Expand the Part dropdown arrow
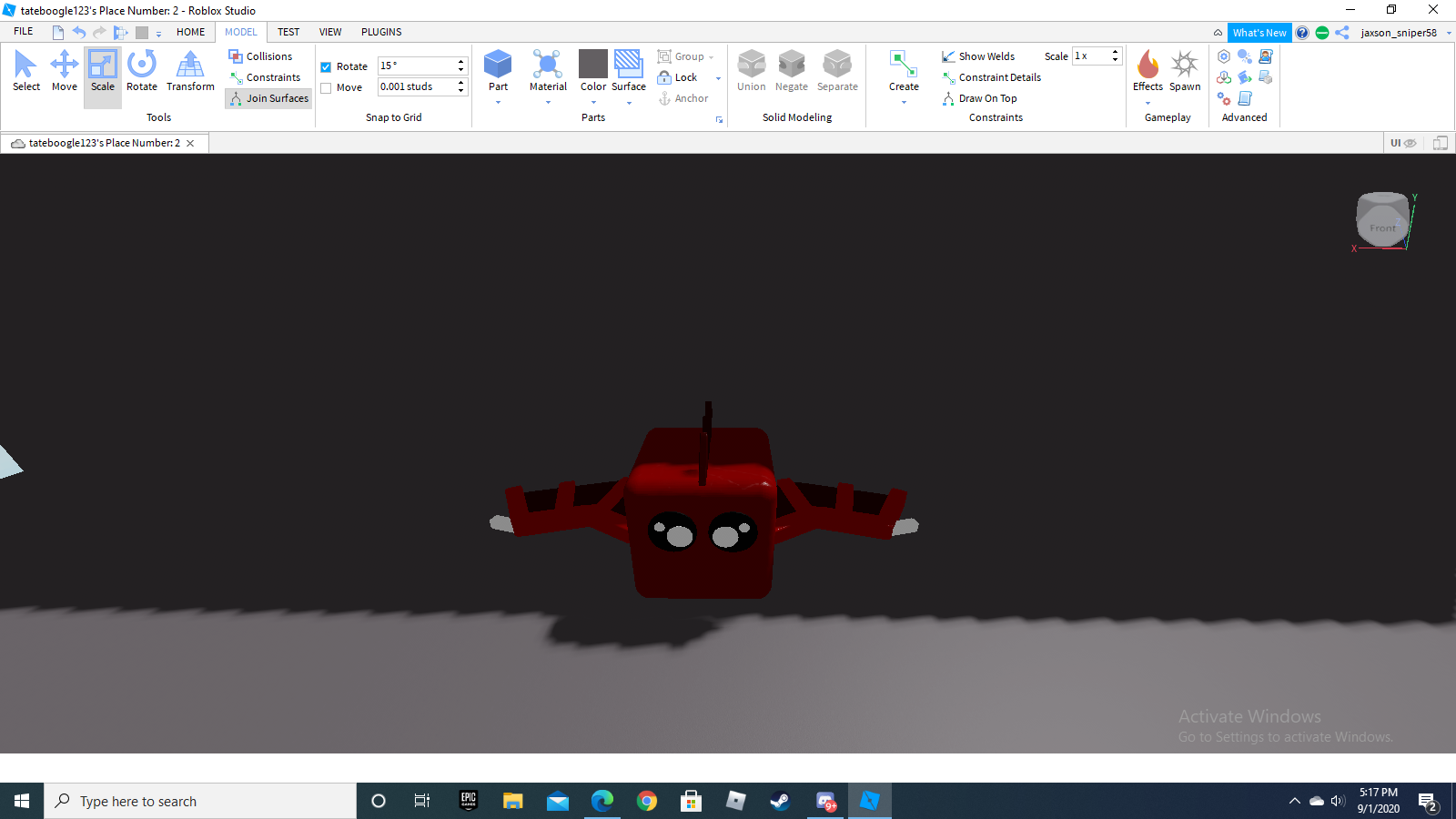 [x=498, y=103]
